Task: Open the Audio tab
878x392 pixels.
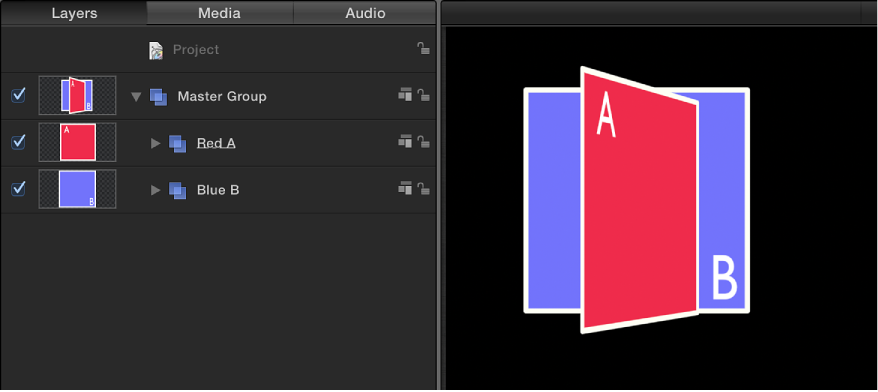Action: pos(365,13)
